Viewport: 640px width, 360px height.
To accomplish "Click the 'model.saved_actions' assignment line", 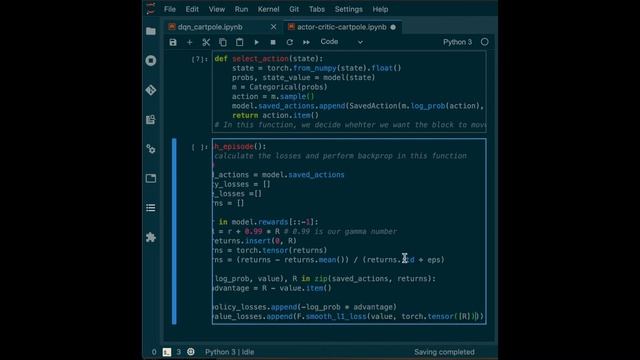I will coord(279,175).
